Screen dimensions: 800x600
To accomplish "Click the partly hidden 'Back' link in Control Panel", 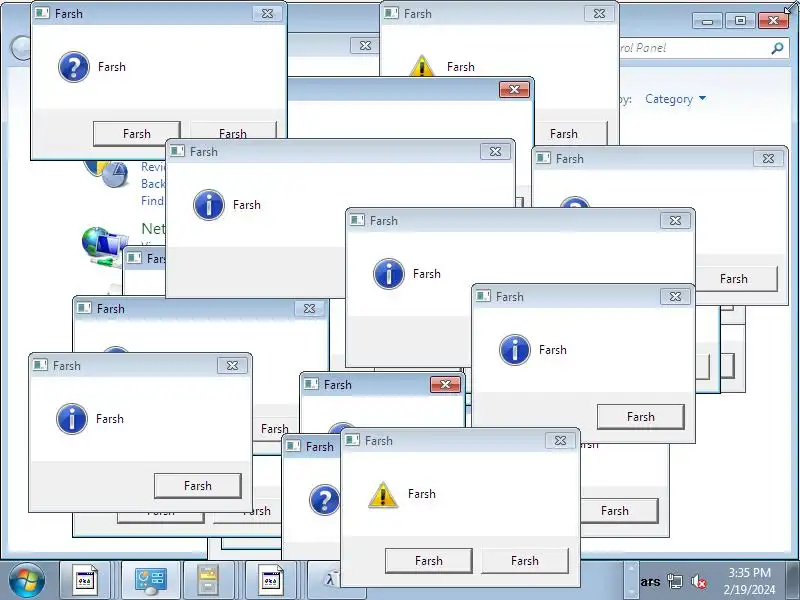I will (x=153, y=184).
